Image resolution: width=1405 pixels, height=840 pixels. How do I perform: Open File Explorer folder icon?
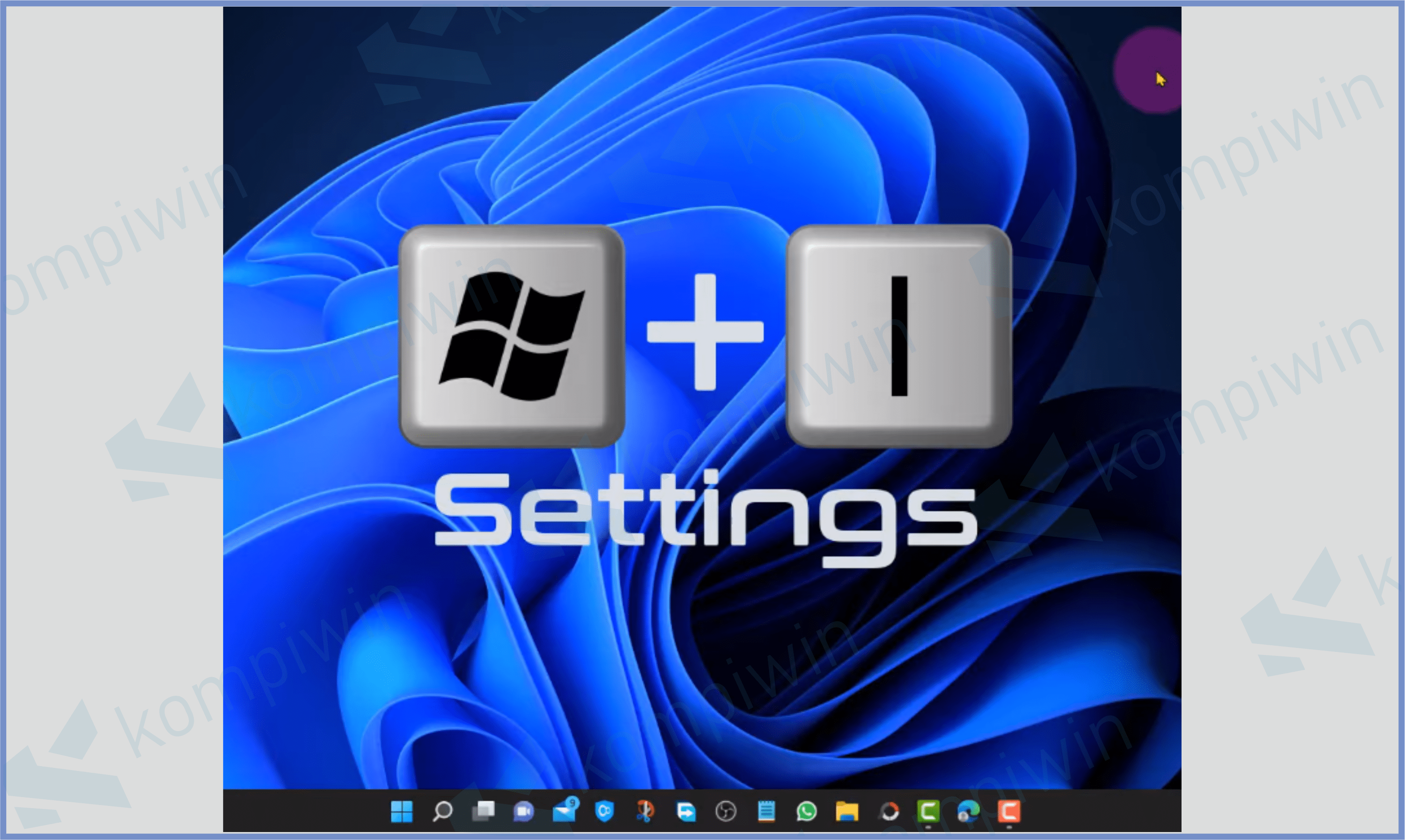[x=847, y=811]
